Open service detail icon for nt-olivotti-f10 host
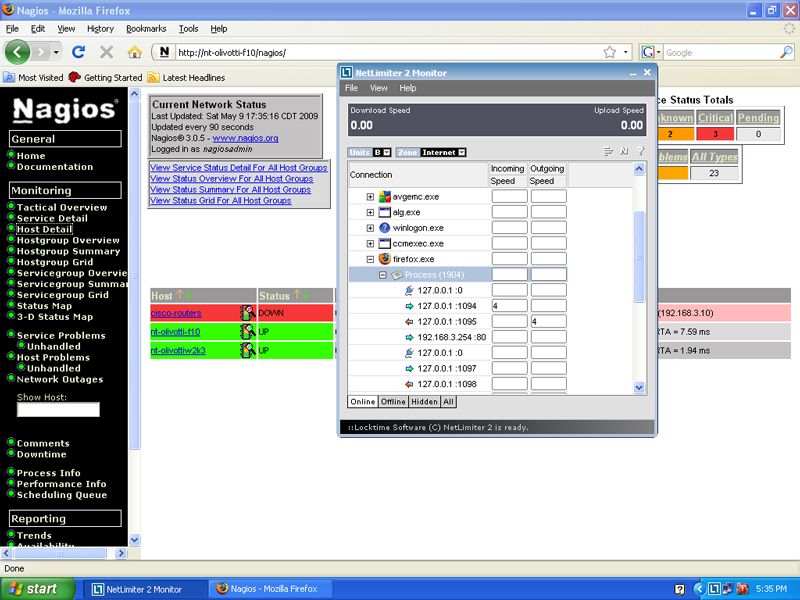The width and height of the screenshot is (800, 600). click(x=247, y=332)
